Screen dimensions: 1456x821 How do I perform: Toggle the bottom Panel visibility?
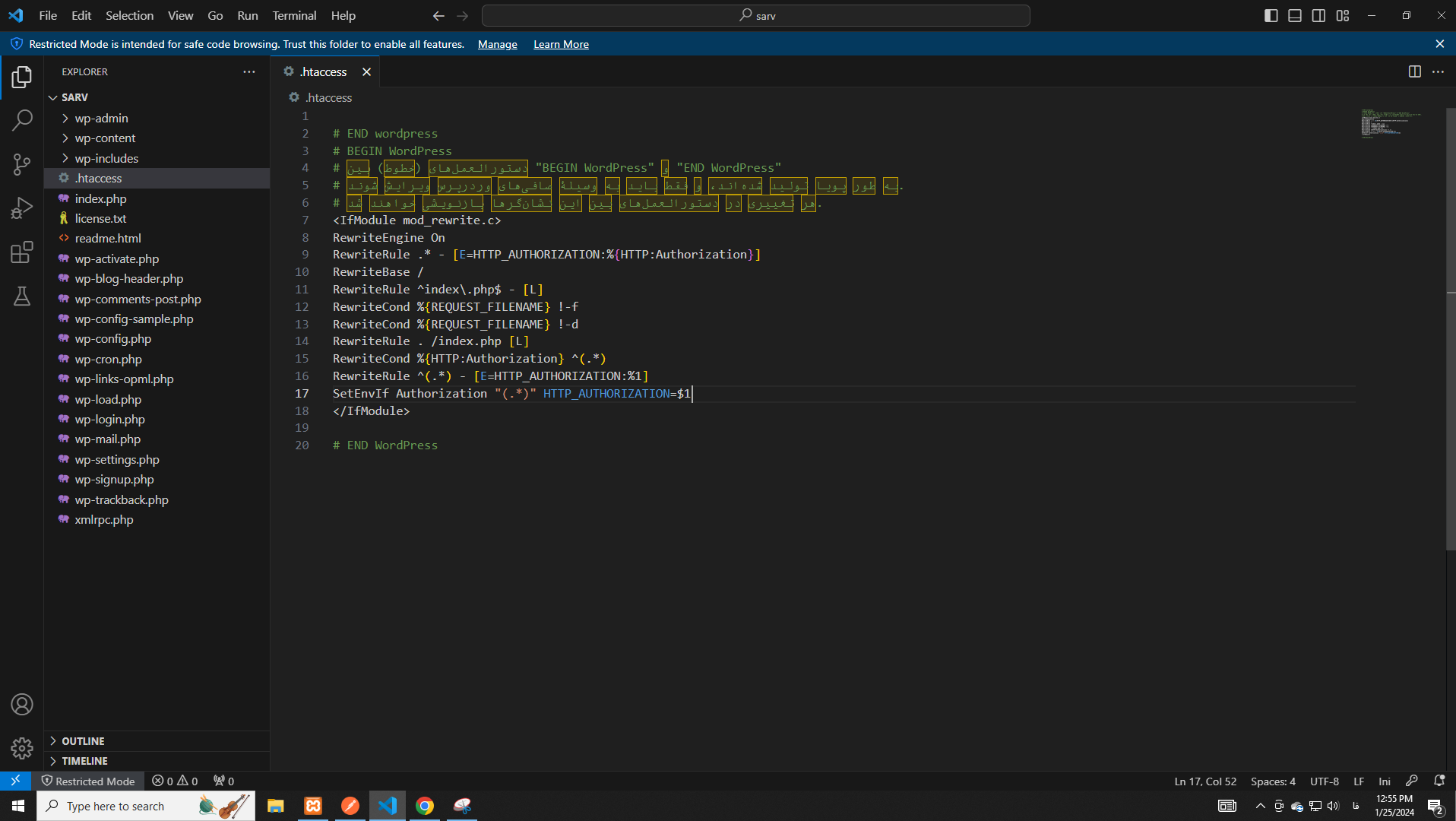[1295, 15]
